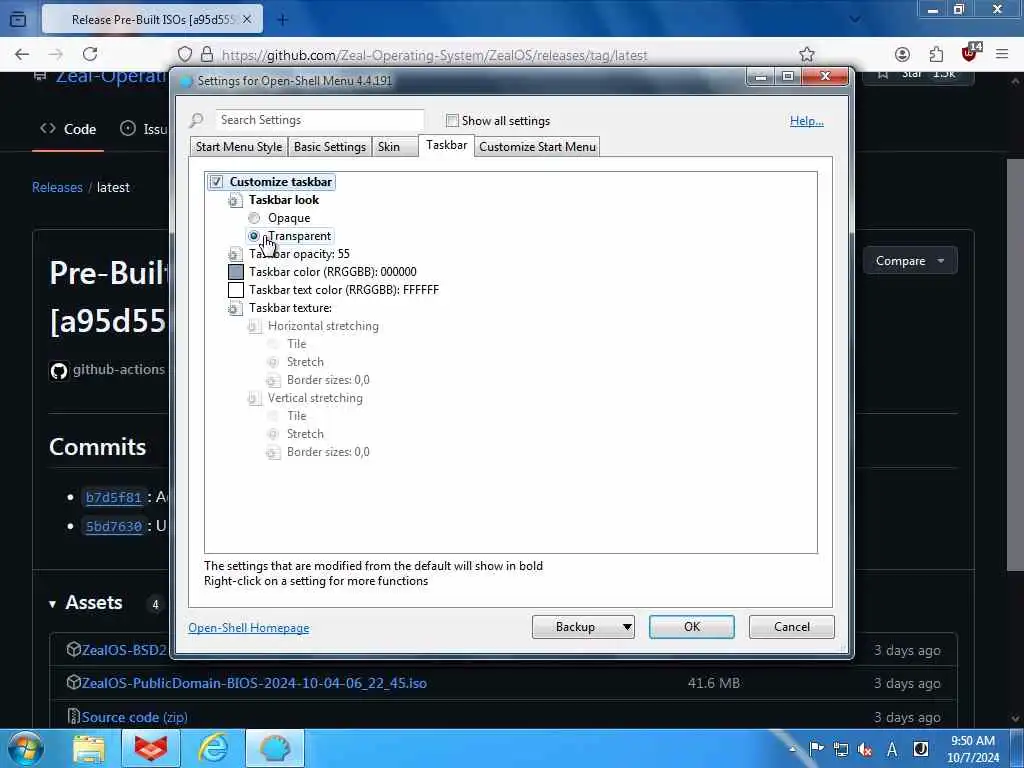Collapse the Assets section triangle

(x=52, y=604)
